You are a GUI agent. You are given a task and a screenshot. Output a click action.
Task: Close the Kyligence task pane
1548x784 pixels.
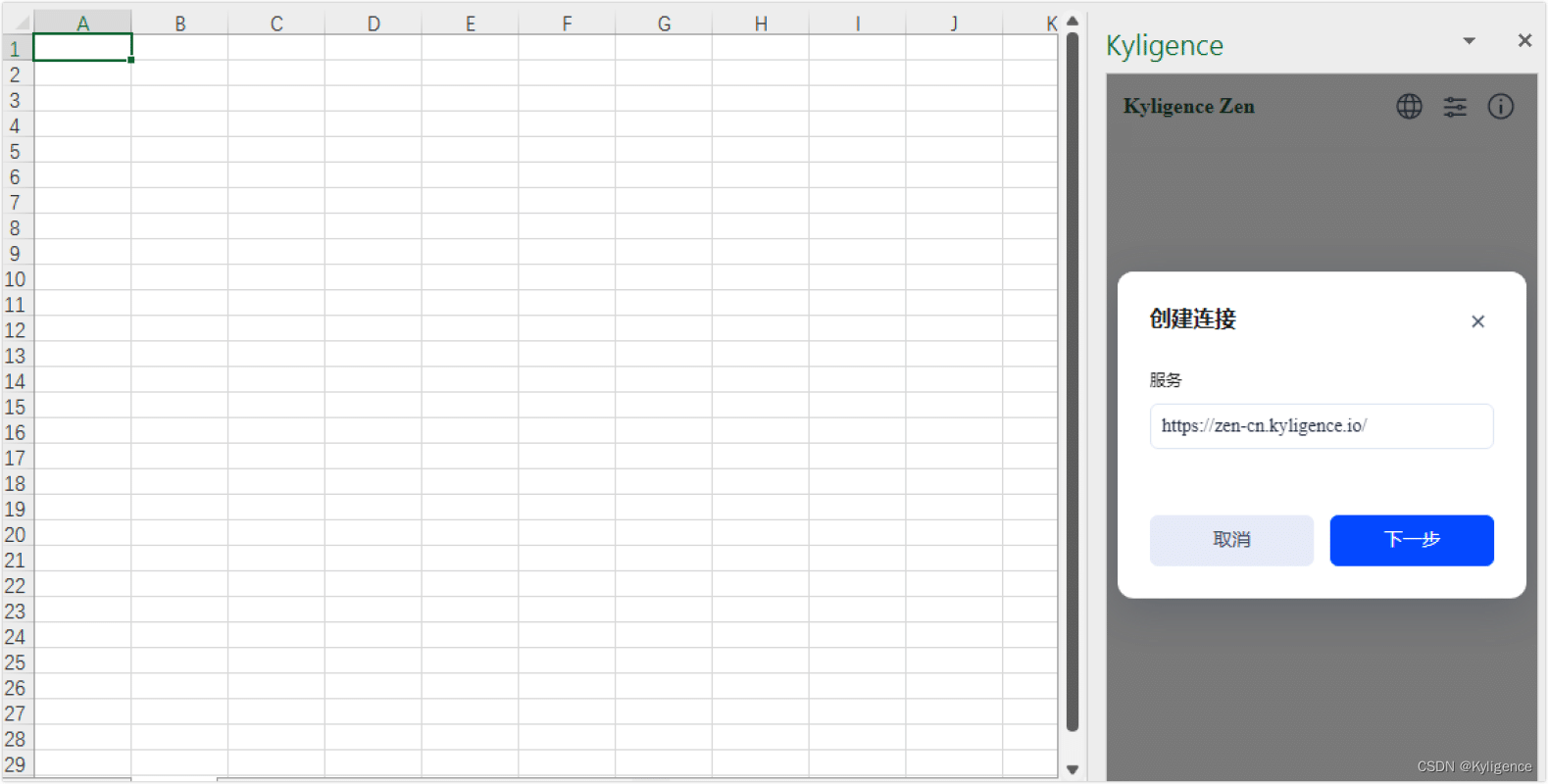(1524, 40)
